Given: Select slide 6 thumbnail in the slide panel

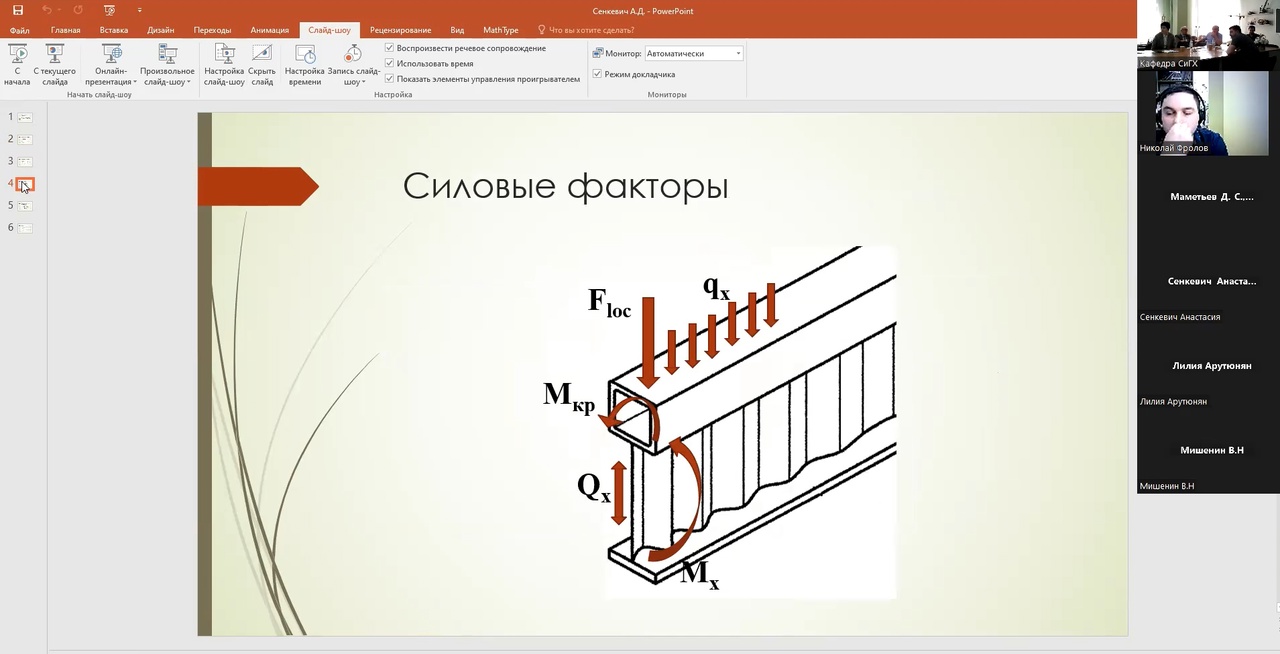Looking at the screenshot, I should point(25,228).
